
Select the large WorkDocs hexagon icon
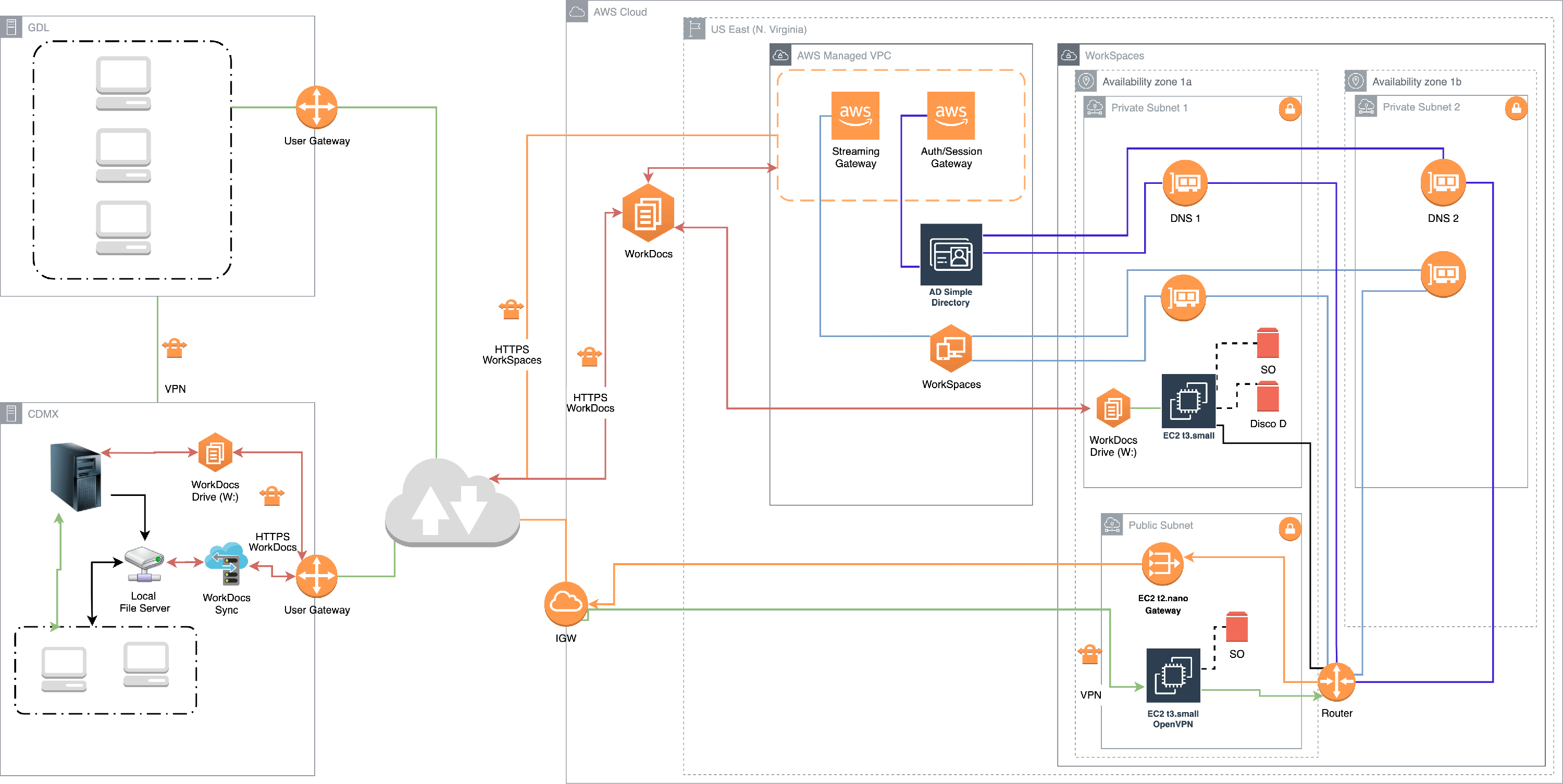coord(648,213)
